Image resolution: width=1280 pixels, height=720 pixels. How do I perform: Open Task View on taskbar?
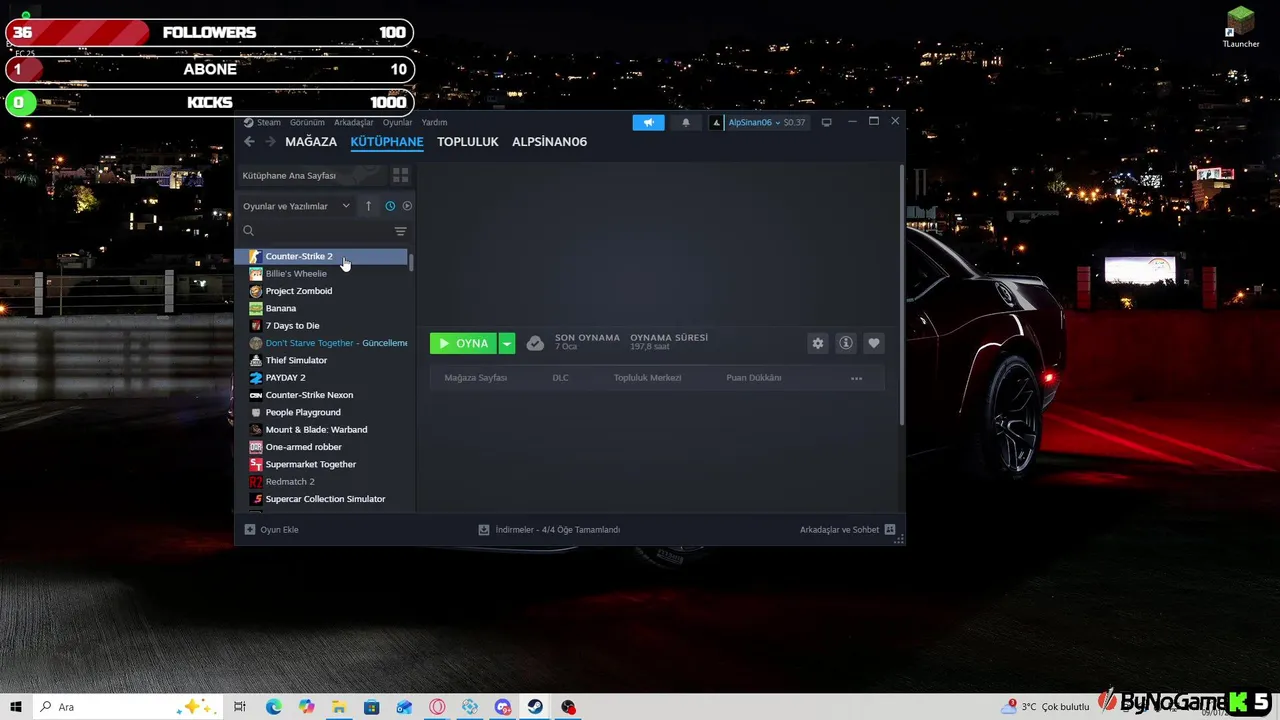coord(240,707)
